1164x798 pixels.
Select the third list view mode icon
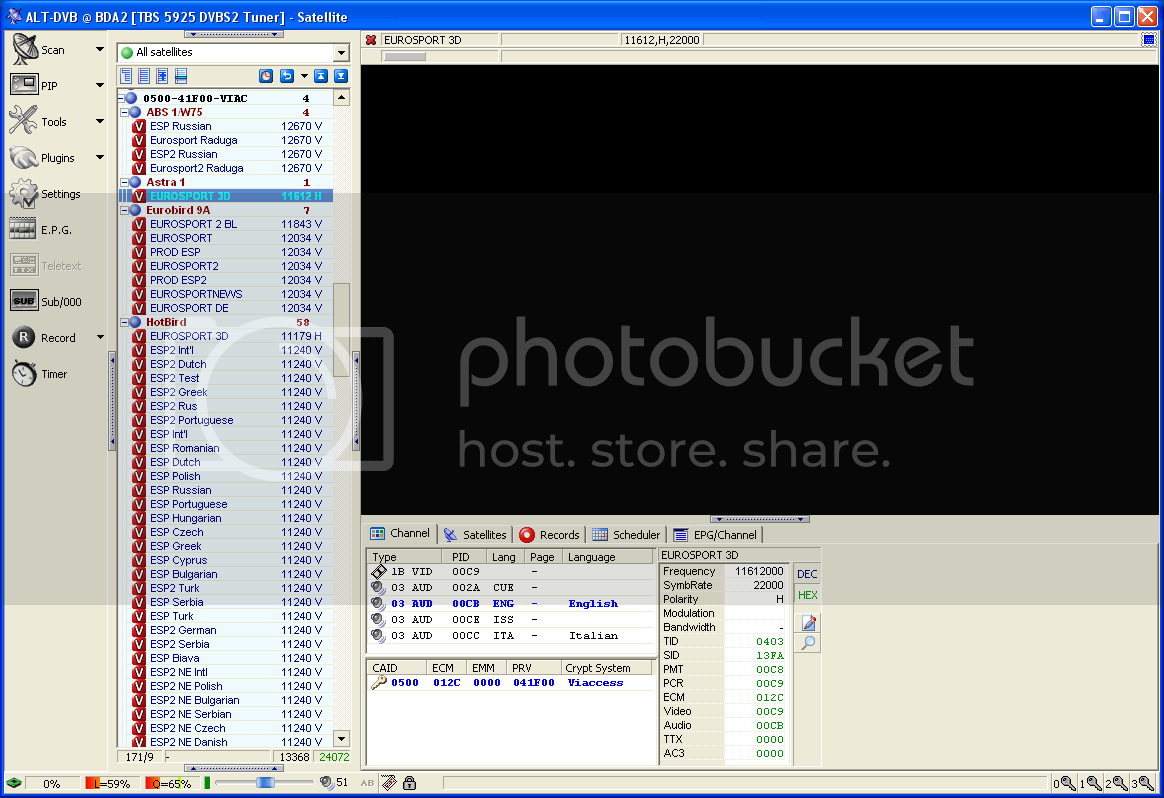(x=162, y=76)
